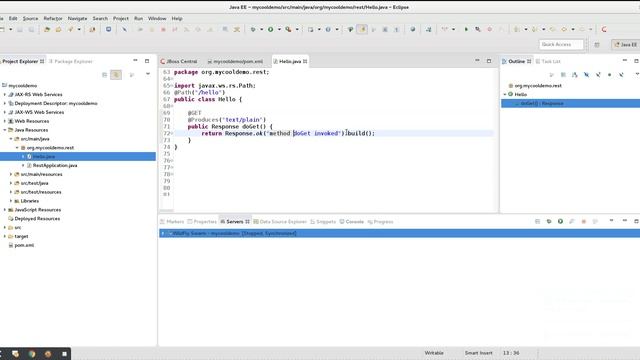Open the Run button dropdown arrow

coord(279,29)
